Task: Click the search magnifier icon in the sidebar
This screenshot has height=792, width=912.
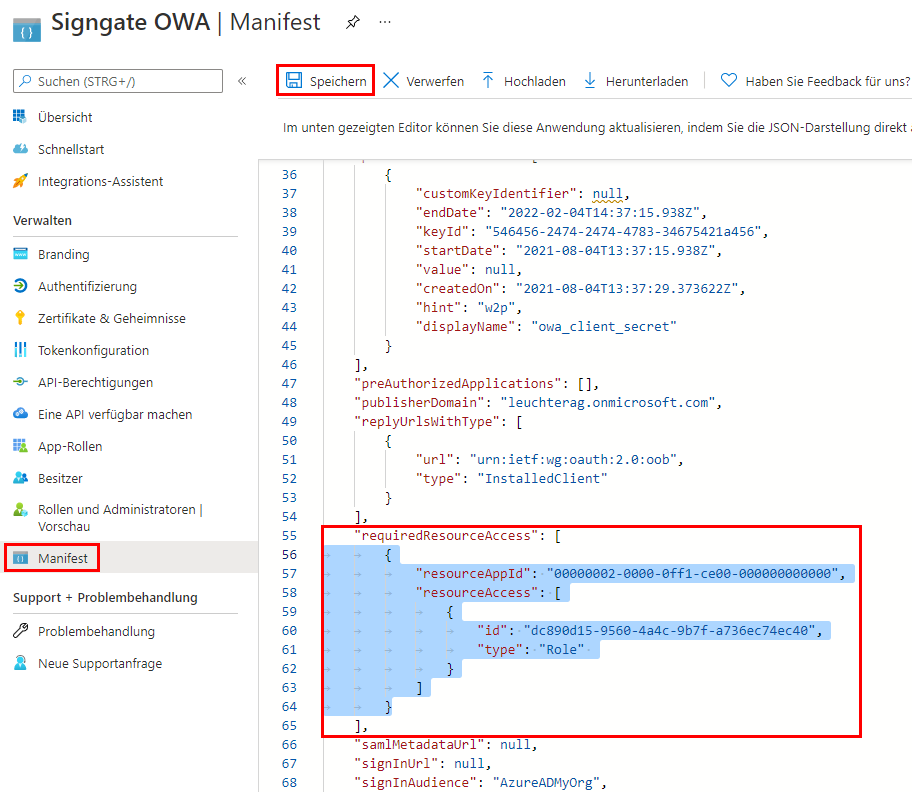Action: [x=25, y=81]
